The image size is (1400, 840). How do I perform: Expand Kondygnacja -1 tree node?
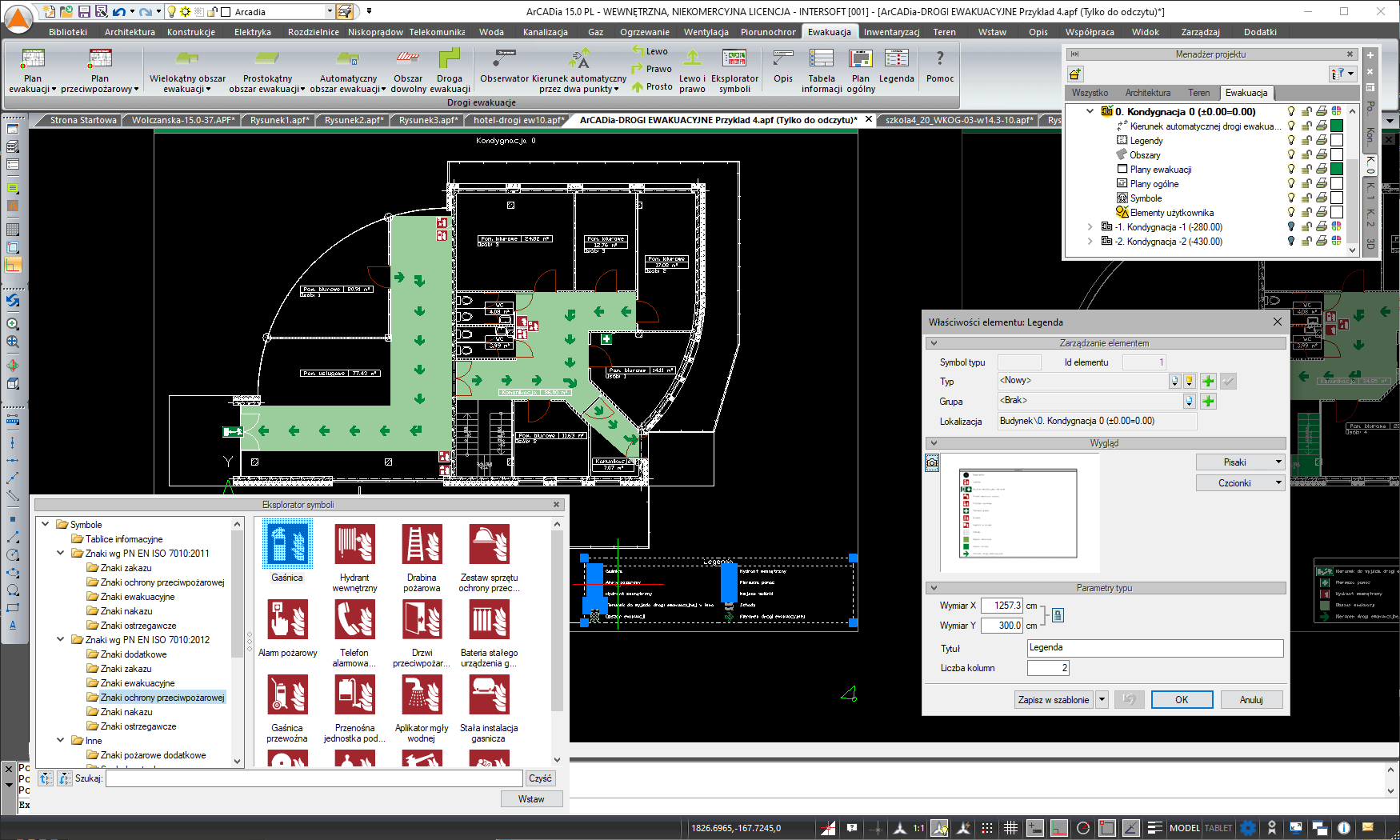coord(1090,226)
